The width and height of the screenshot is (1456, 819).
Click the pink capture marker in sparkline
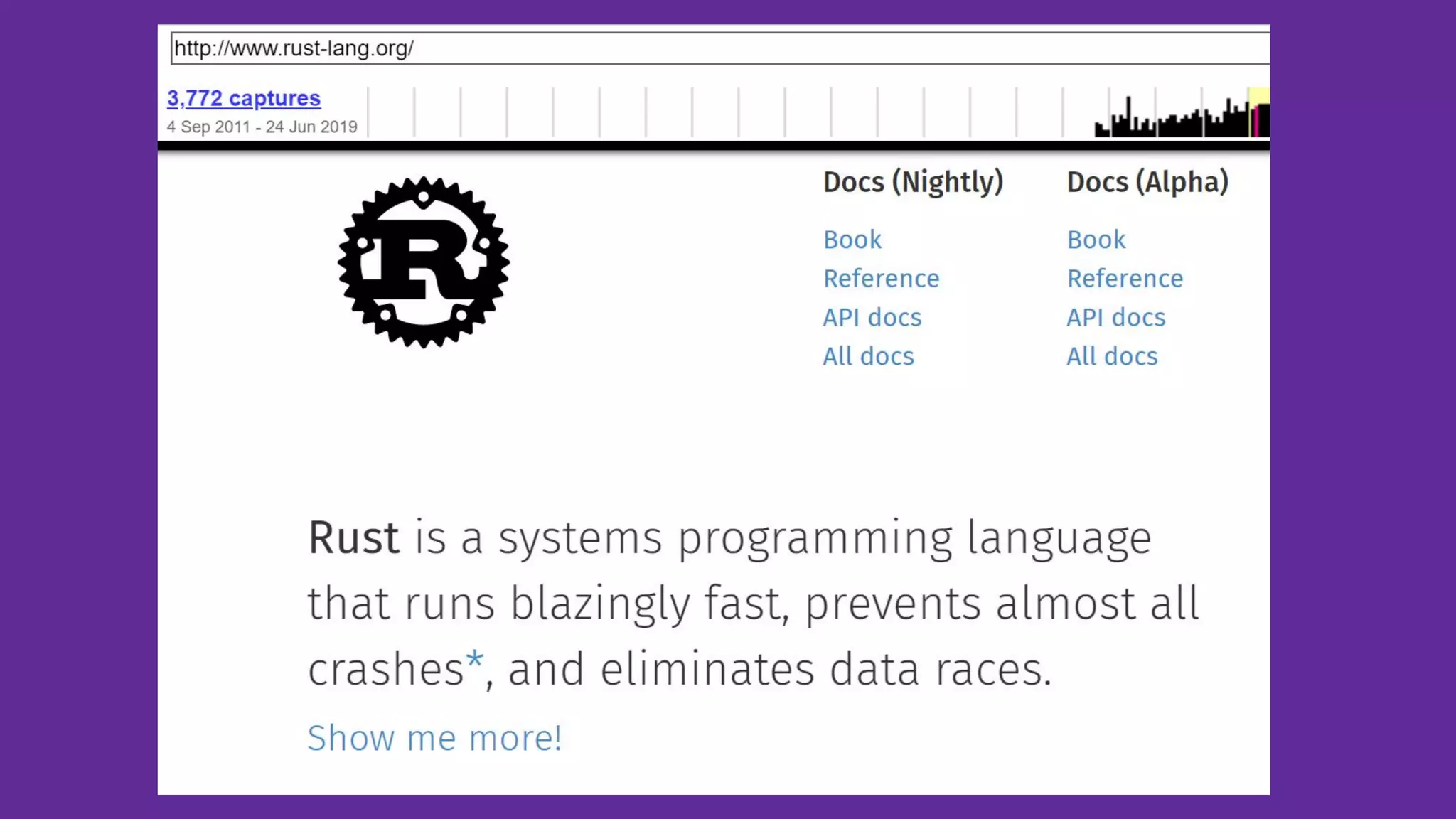pyautogui.click(x=1257, y=121)
